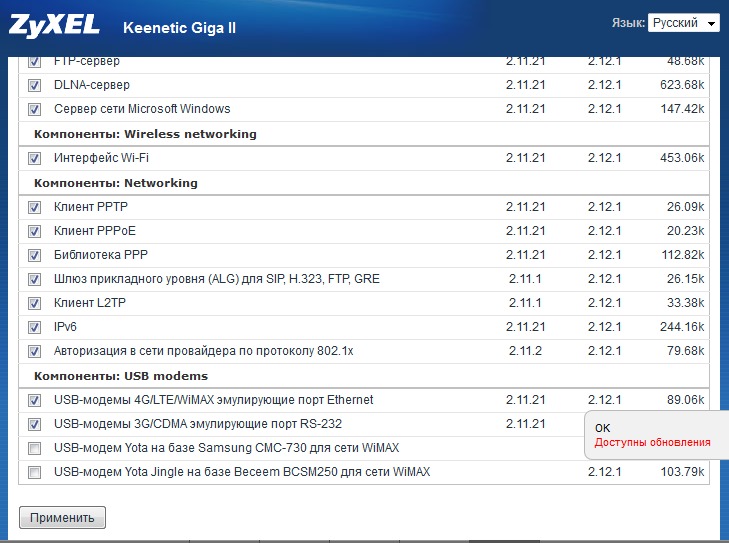
Task: Click the Применить button
Action: tap(62, 517)
